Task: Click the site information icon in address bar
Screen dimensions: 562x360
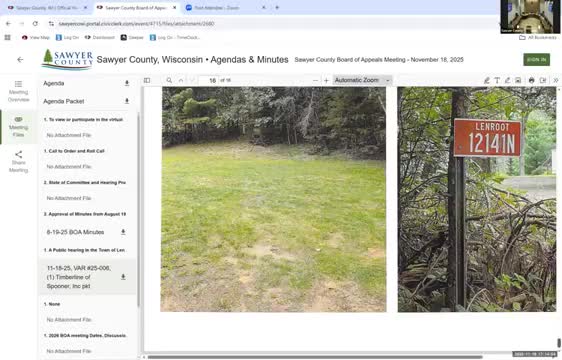Action: [x=51, y=24]
